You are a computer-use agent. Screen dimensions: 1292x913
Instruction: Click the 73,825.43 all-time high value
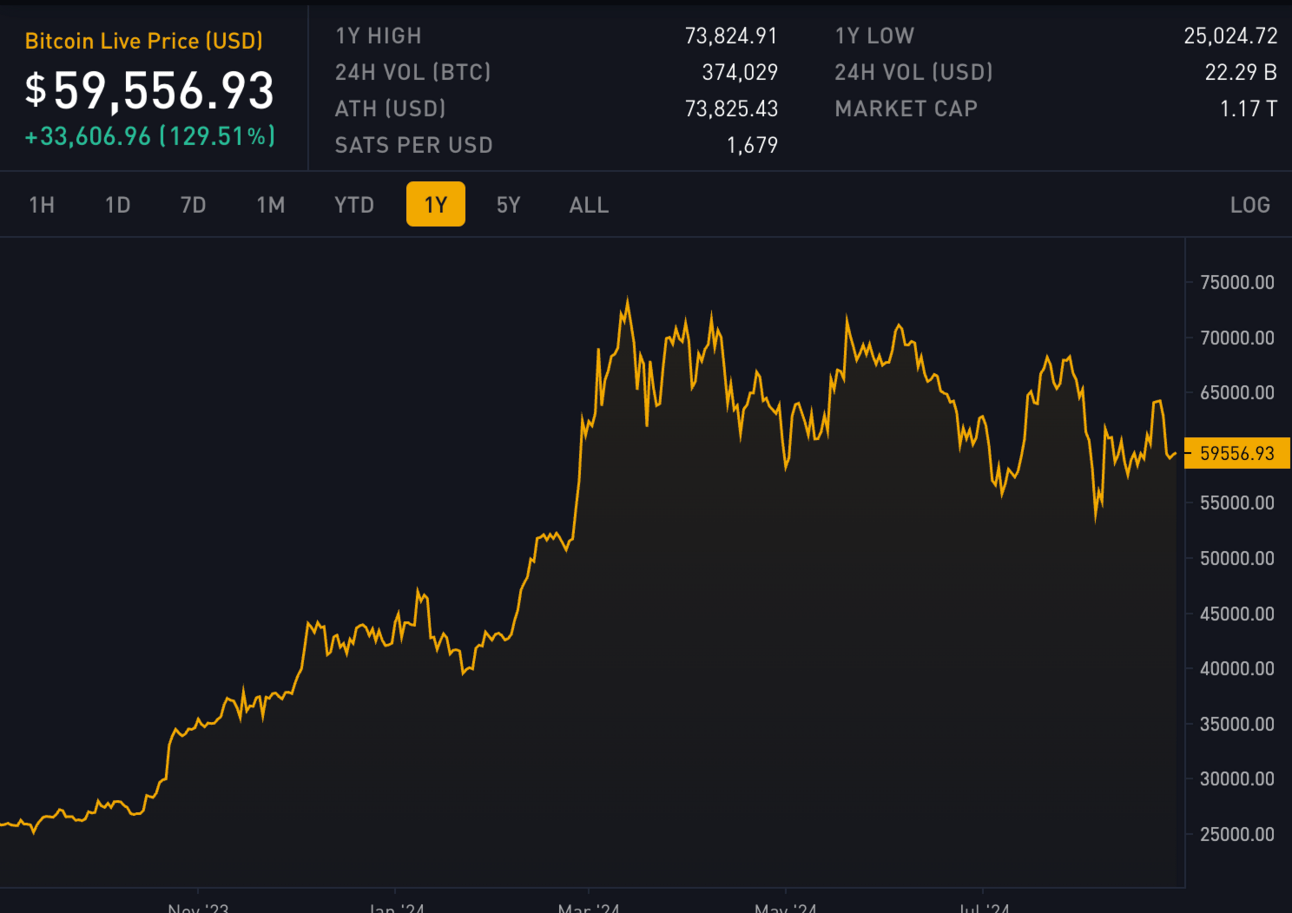tap(731, 108)
